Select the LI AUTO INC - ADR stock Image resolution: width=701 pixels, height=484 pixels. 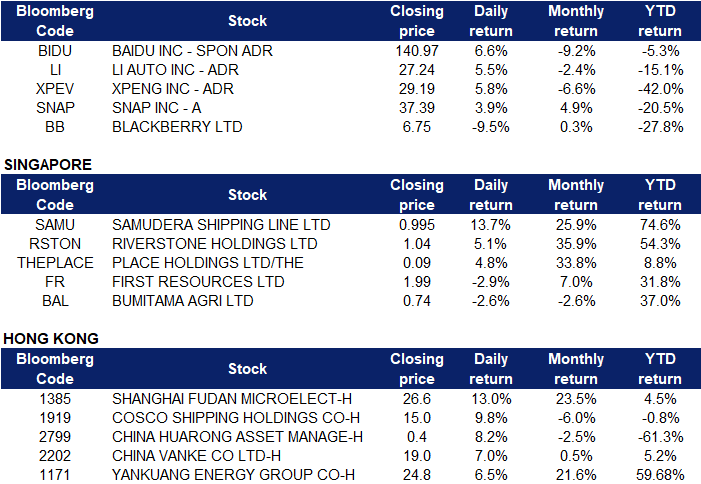coord(177,70)
